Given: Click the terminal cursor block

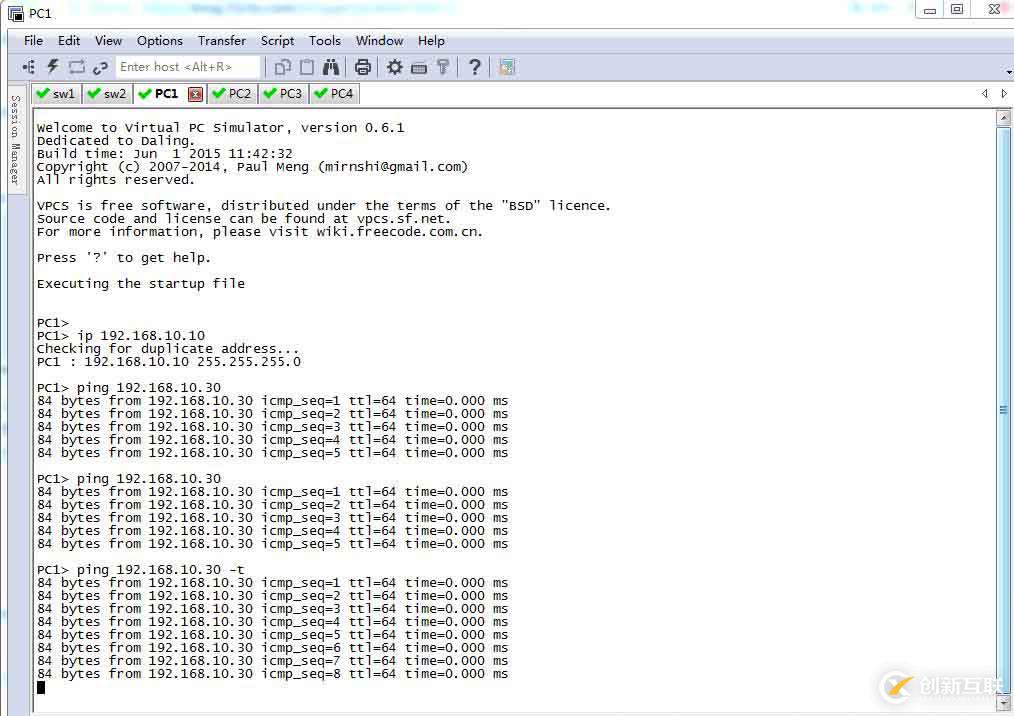Looking at the screenshot, I should [41, 687].
